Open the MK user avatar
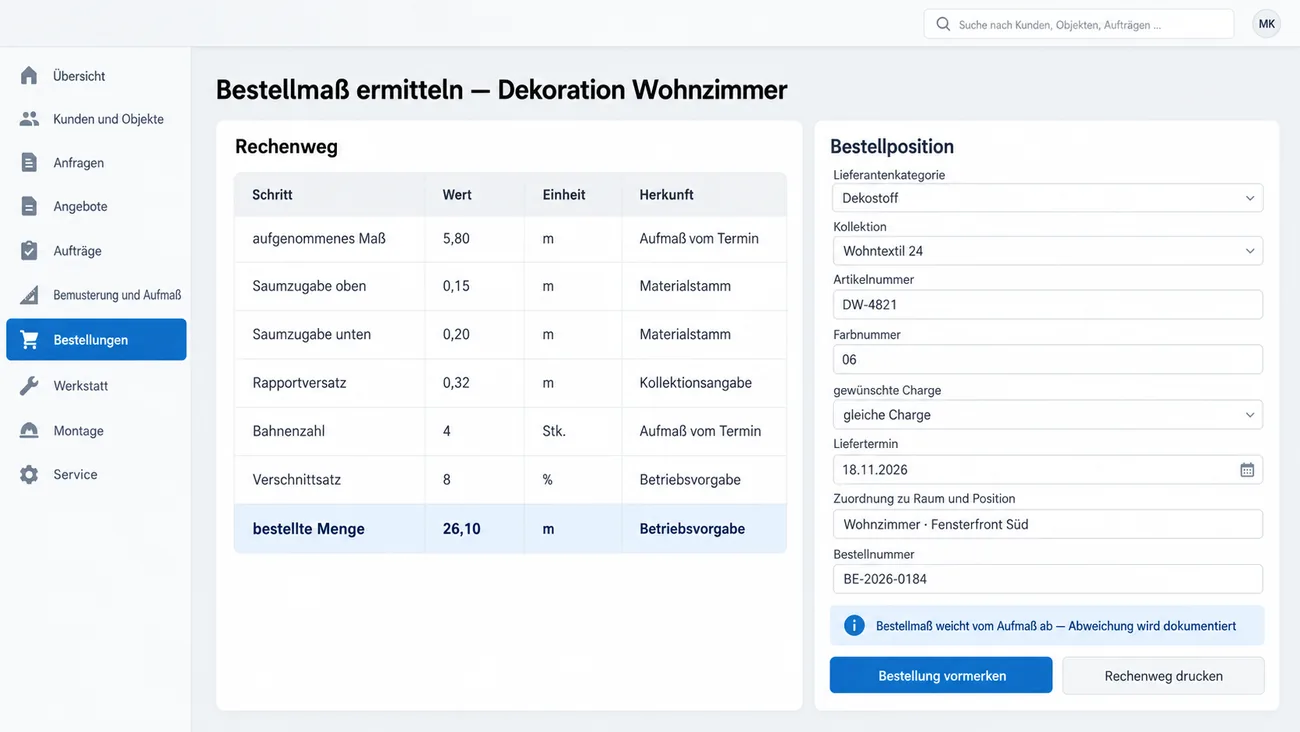 coord(1266,24)
